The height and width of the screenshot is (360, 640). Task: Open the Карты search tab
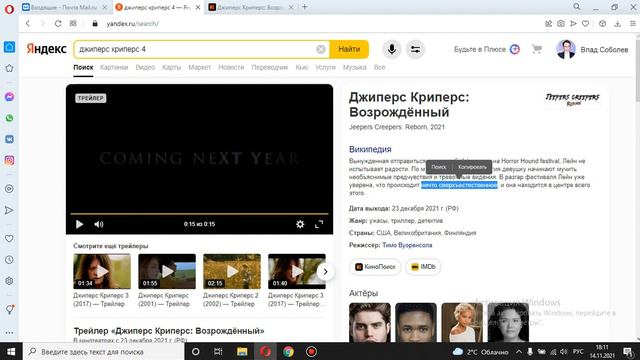tap(171, 67)
